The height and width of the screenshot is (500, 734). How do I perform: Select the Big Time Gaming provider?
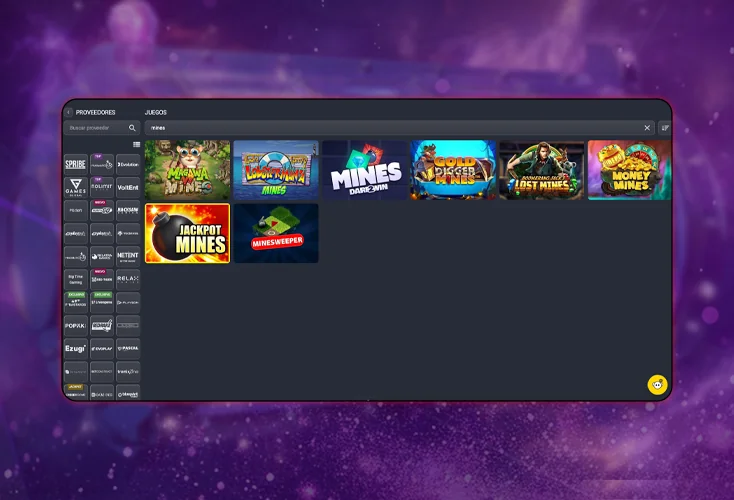pyautogui.click(x=76, y=279)
